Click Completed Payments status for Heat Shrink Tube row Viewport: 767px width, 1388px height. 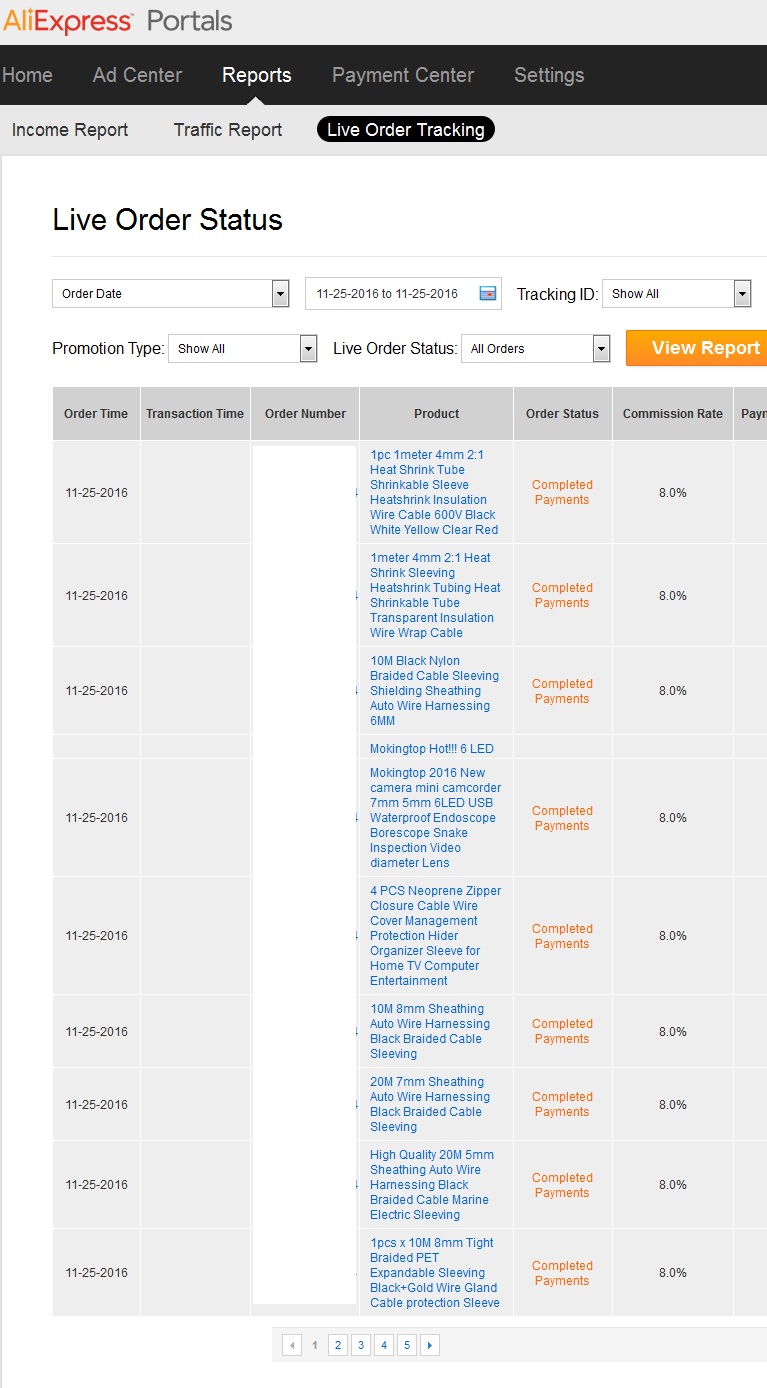tap(562, 492)
